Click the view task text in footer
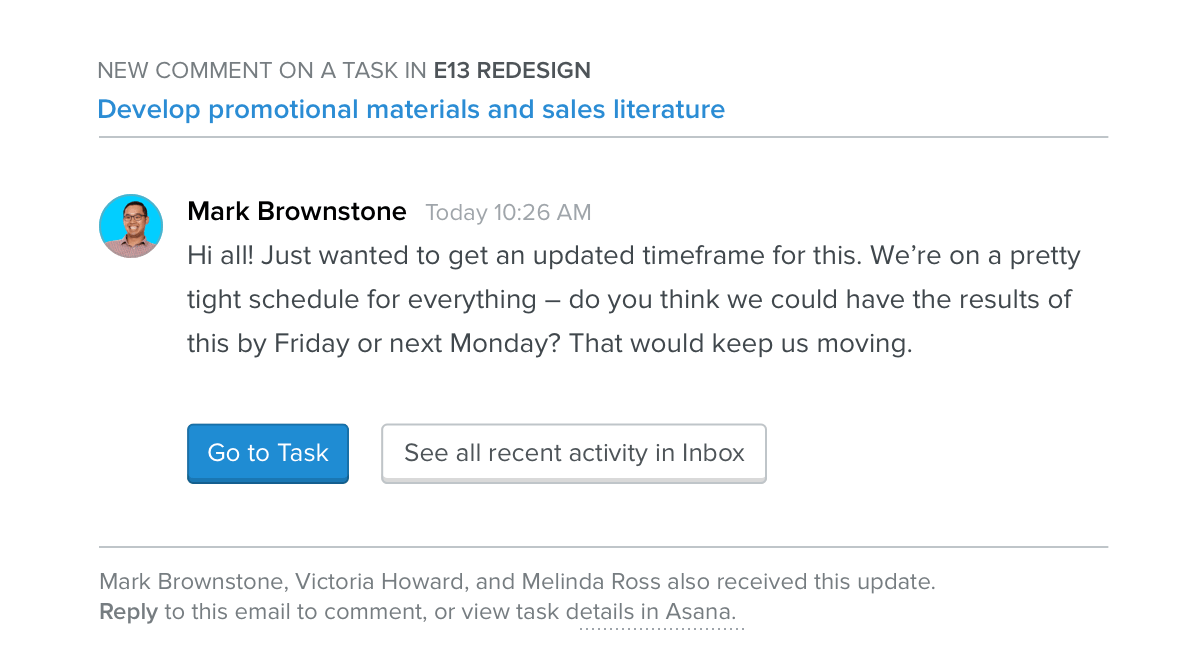This screenshot has width=1201, height=659. [510, 612]
